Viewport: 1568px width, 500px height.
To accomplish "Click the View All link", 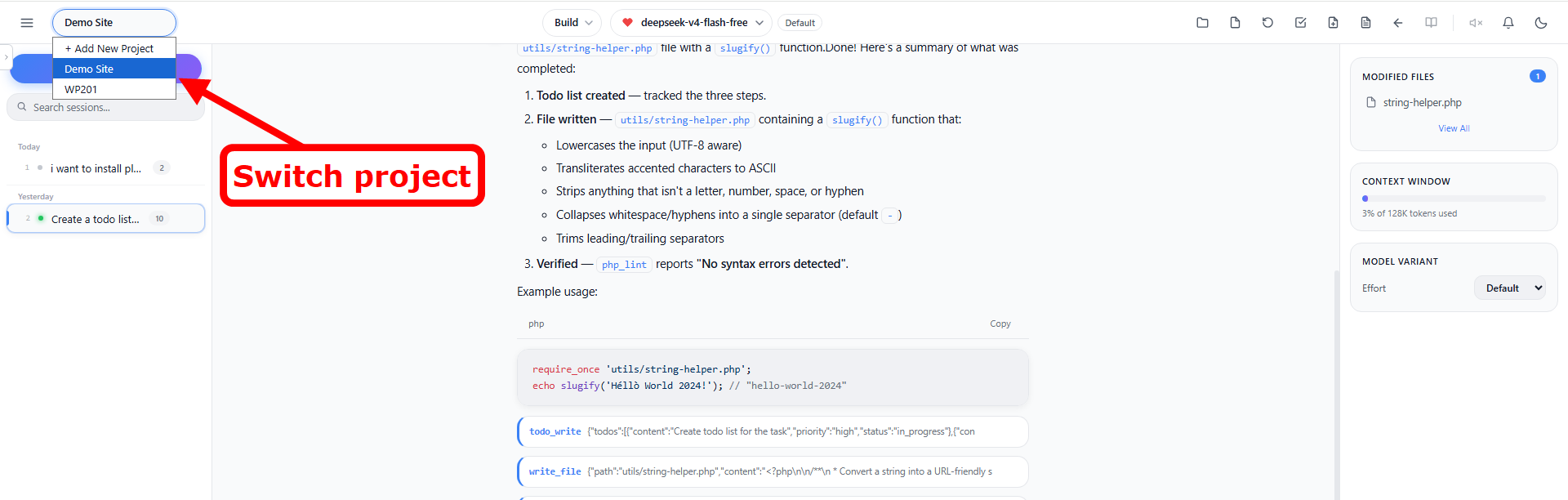I will 1454,128.
